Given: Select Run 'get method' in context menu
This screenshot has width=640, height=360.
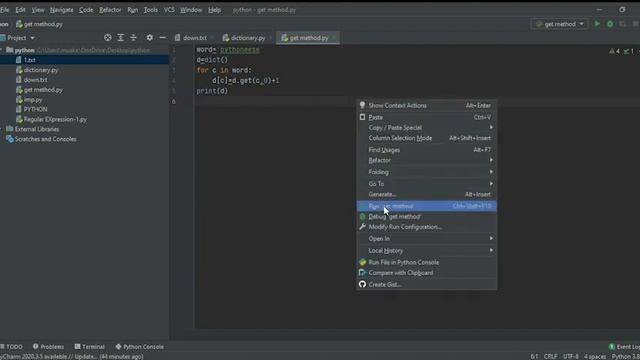Looking at the screenshot, I should click(427, 206).
